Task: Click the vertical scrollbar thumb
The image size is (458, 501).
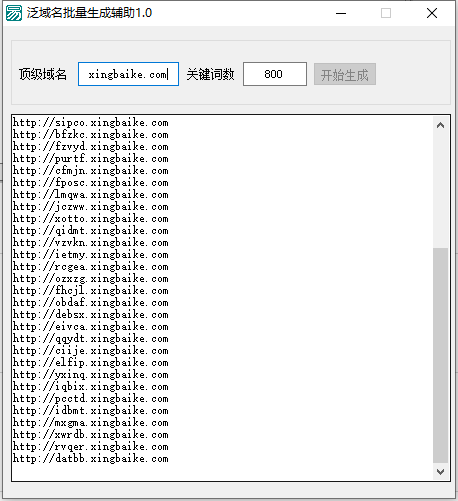Action: tap(440, 355)
